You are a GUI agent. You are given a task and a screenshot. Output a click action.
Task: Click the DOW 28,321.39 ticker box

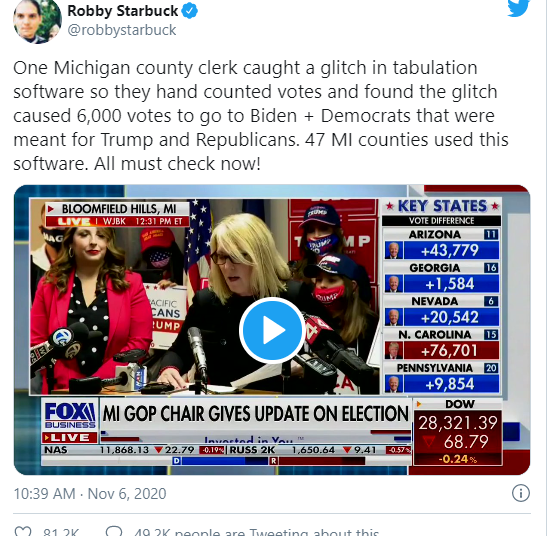click(x=458, y=432)
